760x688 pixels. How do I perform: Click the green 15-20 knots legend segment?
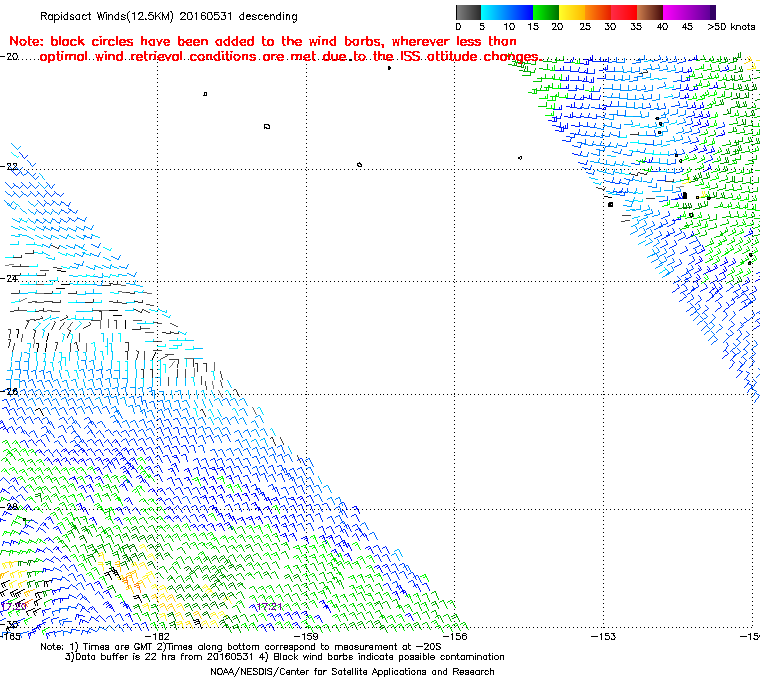(x=546, y=12)
